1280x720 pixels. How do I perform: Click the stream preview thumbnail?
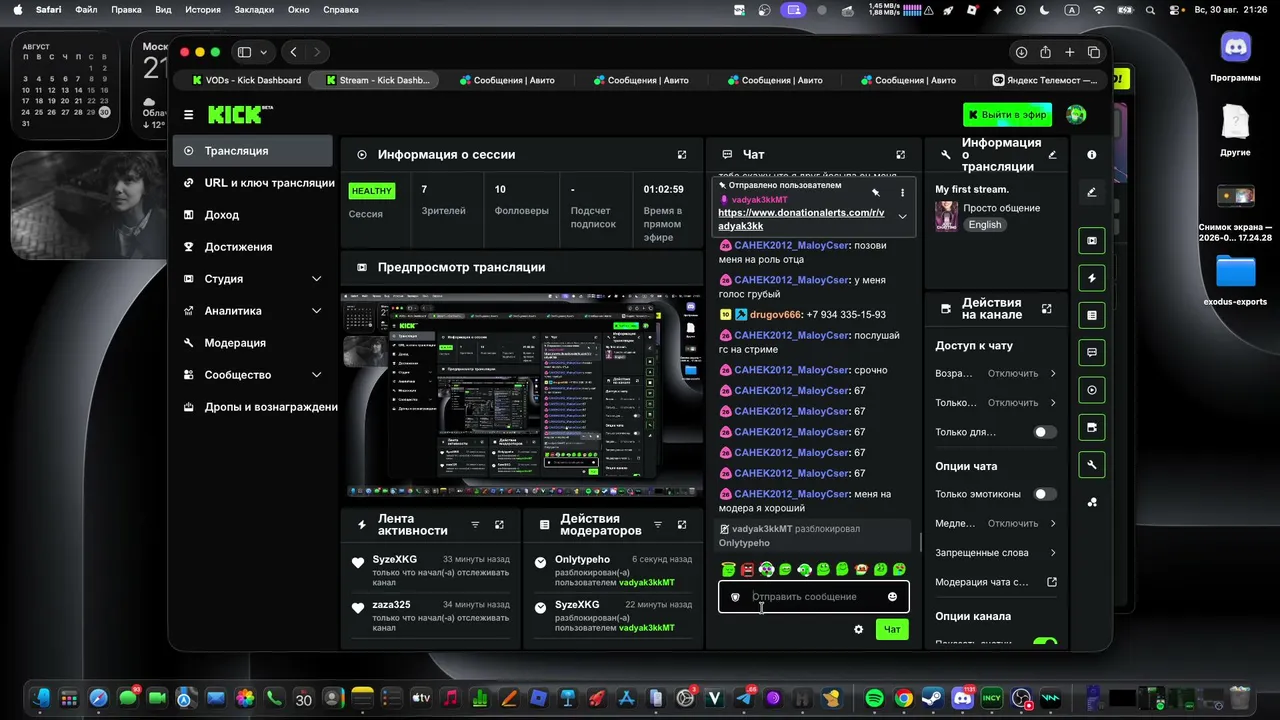click(x=521, y=395)
